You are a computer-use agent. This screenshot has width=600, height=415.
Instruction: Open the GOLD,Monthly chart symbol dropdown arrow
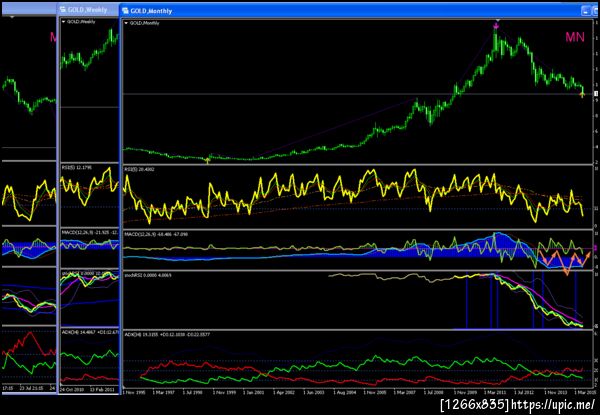tap(126, 23)
